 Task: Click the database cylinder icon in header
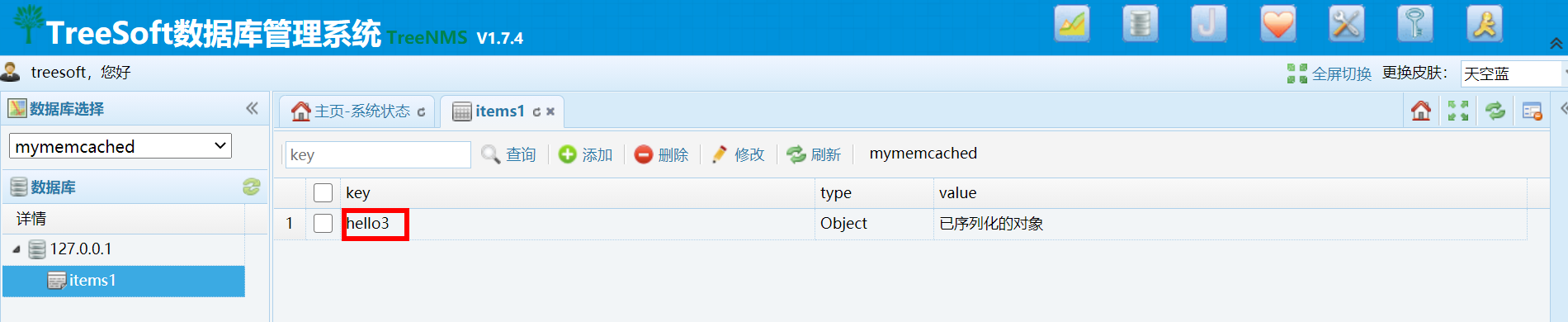(1140, 24)
